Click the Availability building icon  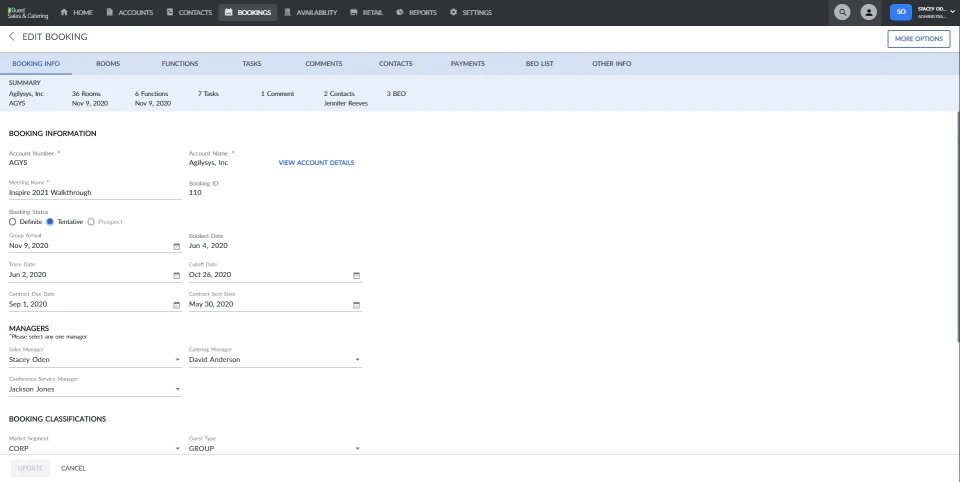(287, 12)
